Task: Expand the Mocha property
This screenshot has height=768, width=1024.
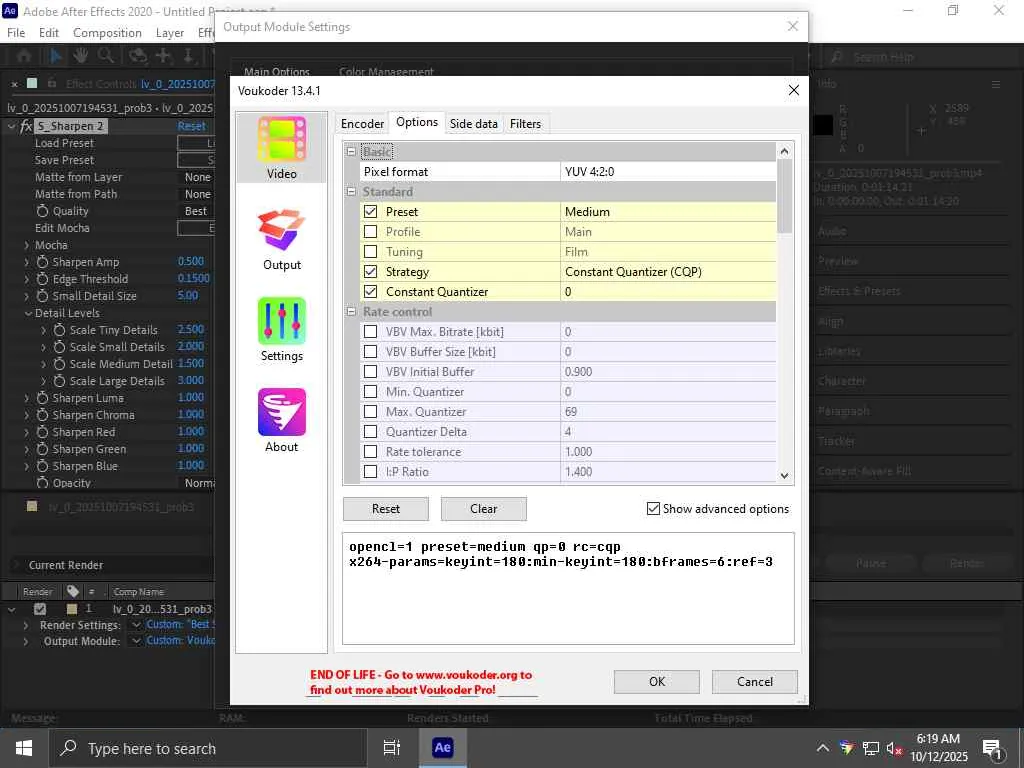Action: (26, 246)
